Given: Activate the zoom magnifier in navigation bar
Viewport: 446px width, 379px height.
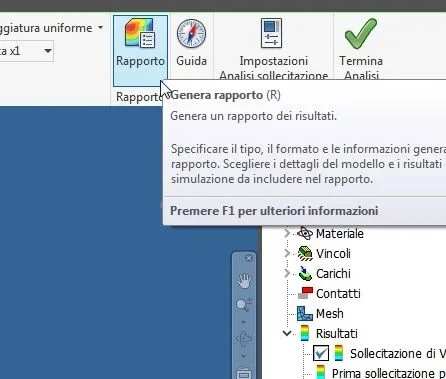Looking at the screenshot, I should (244, 305).
